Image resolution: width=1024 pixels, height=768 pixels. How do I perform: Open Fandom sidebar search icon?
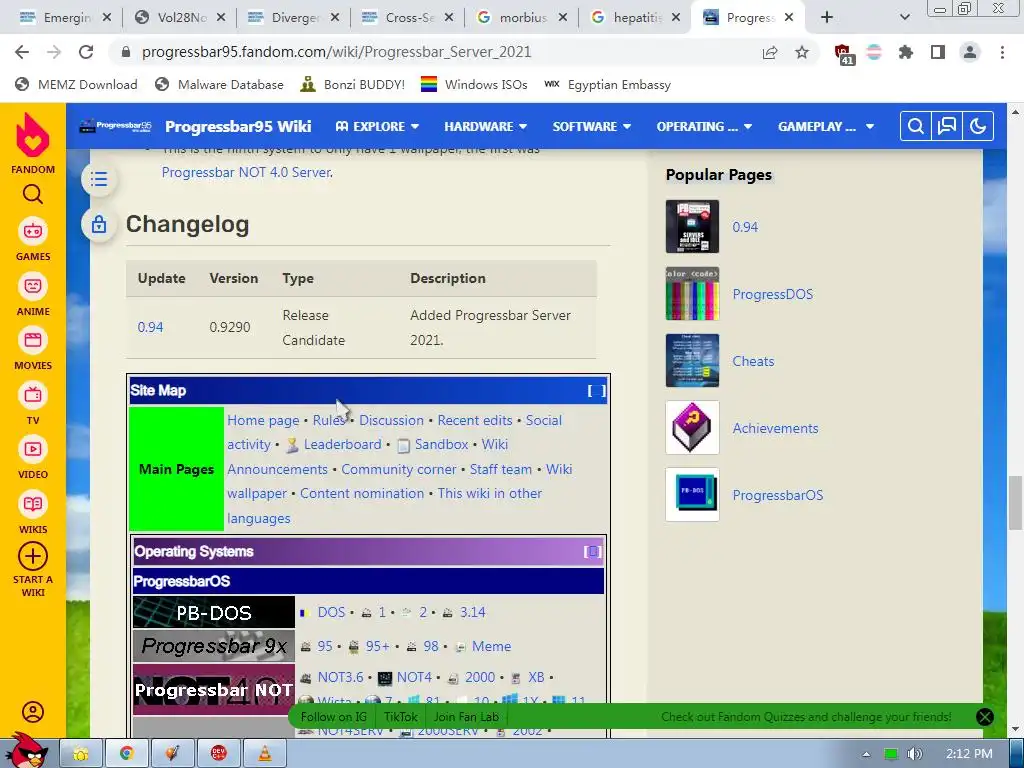click(33, 194)
